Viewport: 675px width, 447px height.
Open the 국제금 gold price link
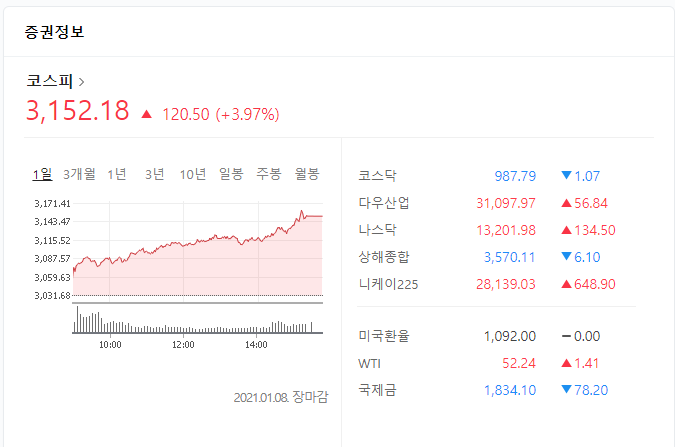point(378,390)
